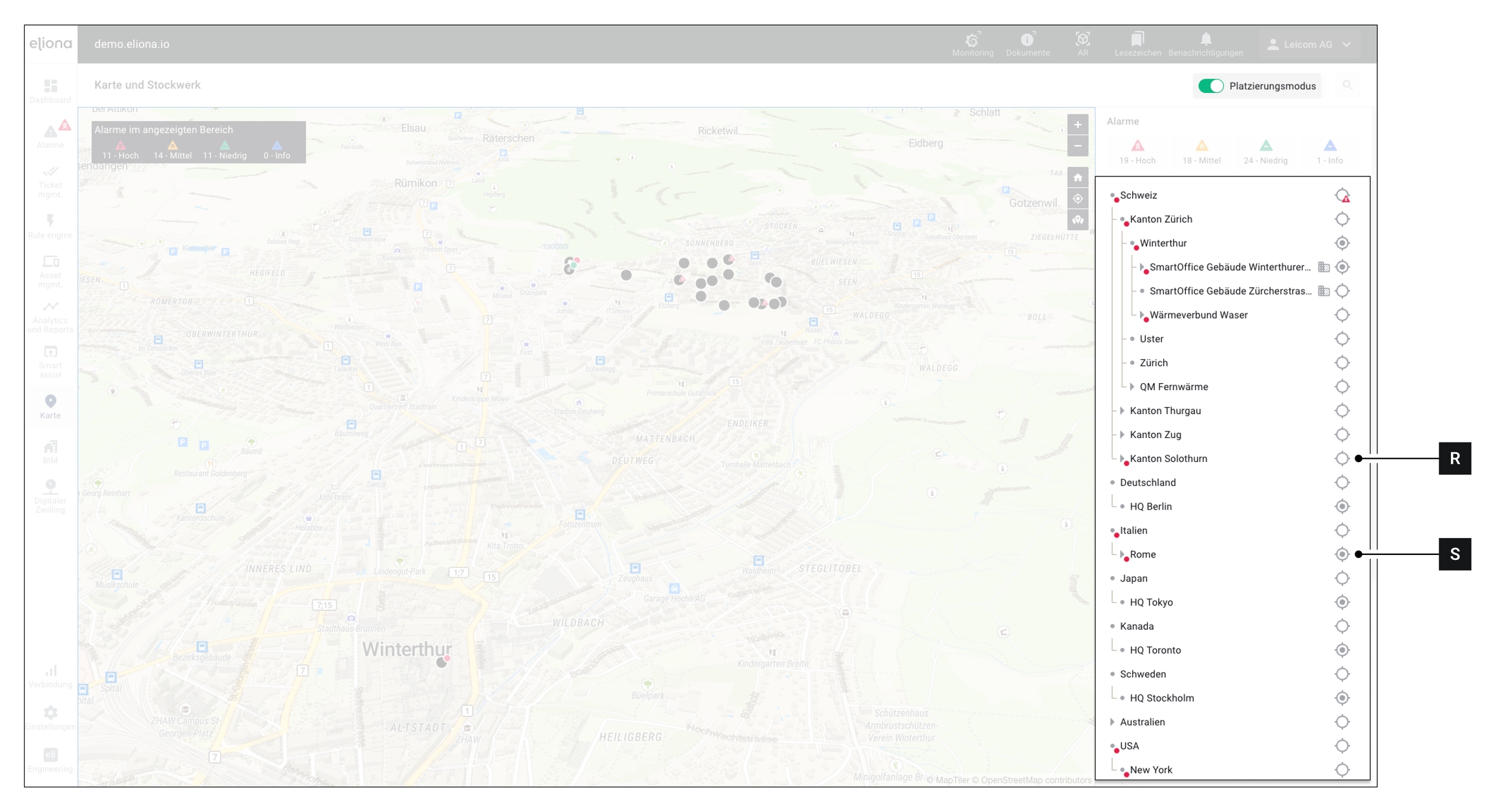Toggle placement target for Rome
1489x812 pixels.
point(1342,554)
